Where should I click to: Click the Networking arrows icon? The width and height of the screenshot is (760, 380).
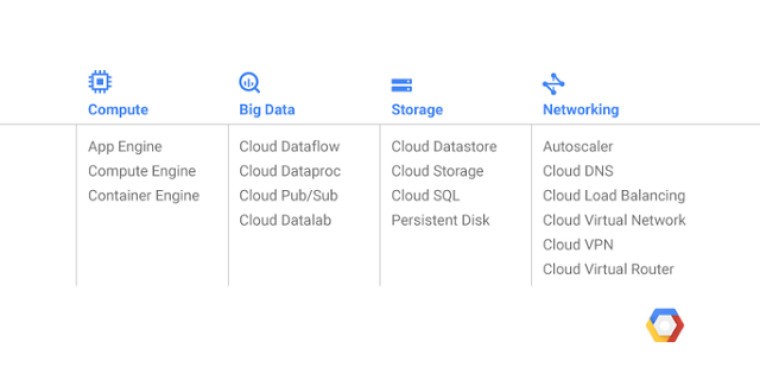554,84
